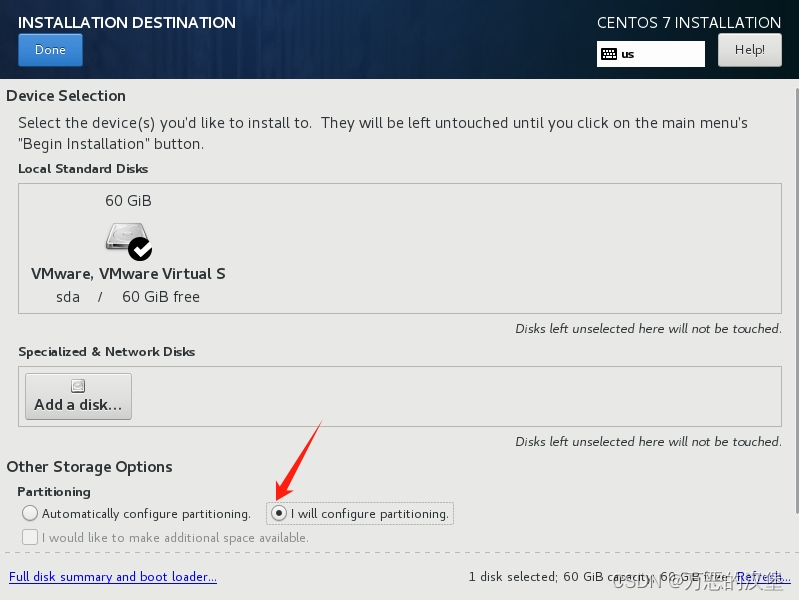Select the VMware virtual disk icon
Screen dimensions: 799x600
pos(126,237)
